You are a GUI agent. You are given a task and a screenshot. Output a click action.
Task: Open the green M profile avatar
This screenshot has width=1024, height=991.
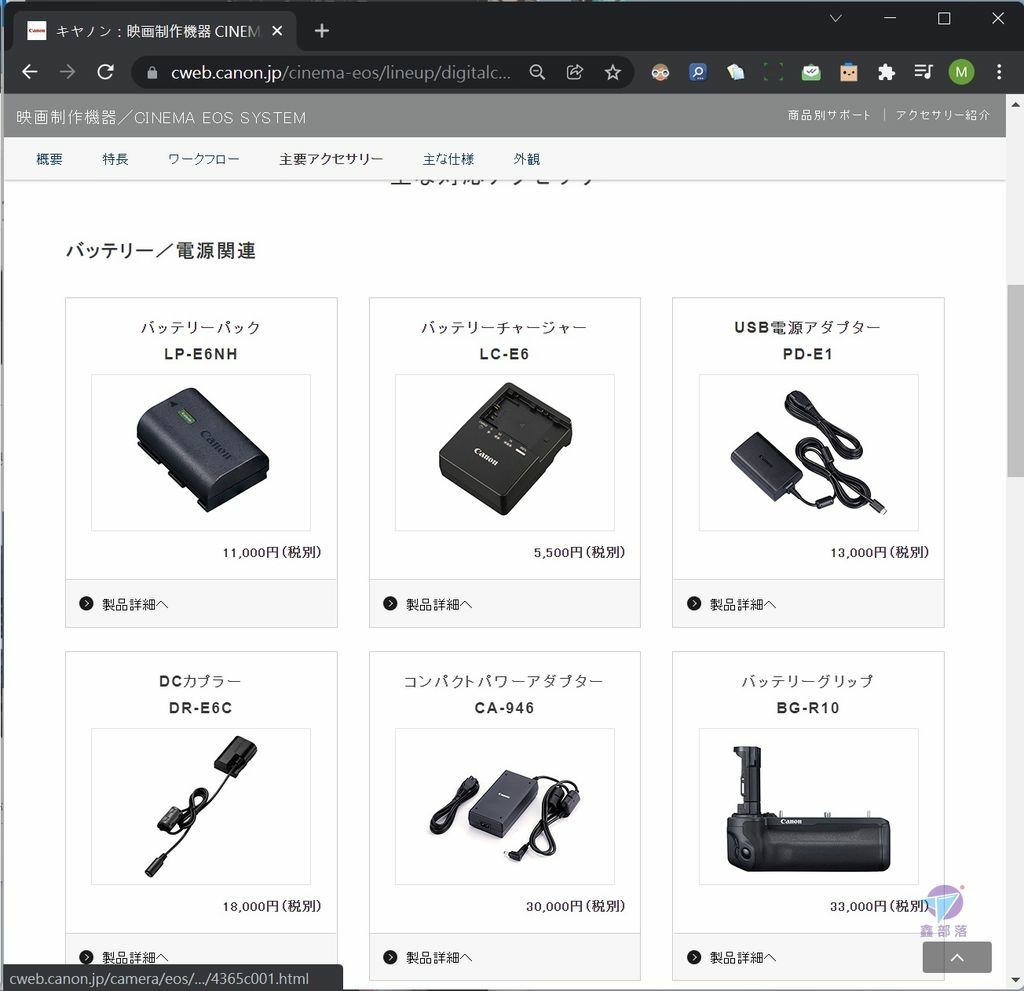tap(961, 72)
